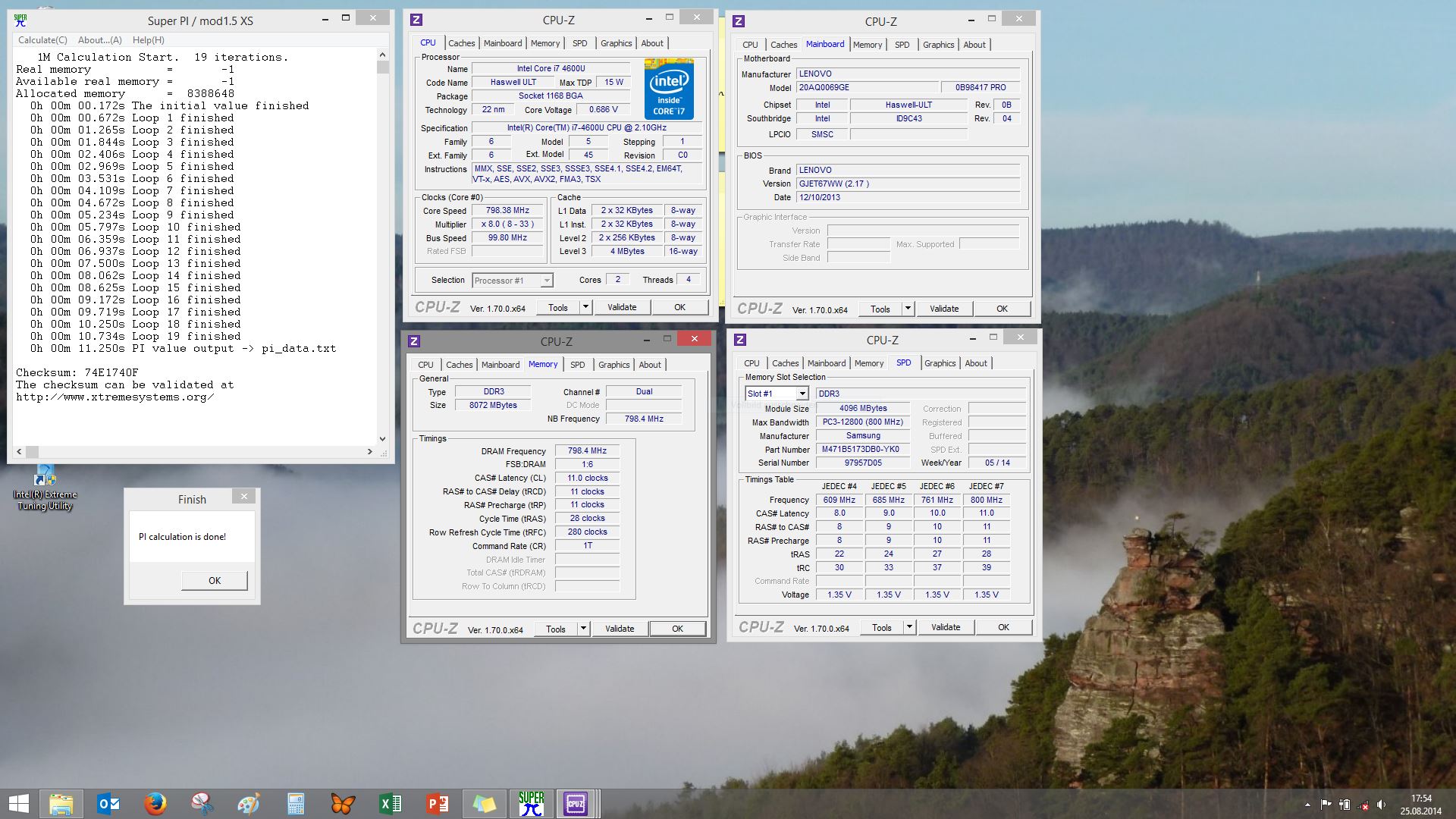Viewport: 1456px width, 819px height.
Task: Click Validate in Memory window
Action: (x=620, y=629)
